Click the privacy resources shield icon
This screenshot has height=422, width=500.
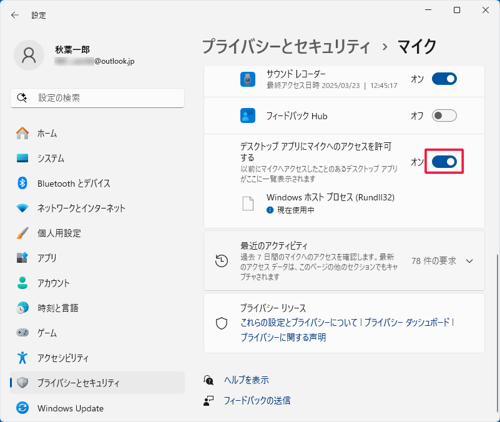pyautogui.click(x=222, y=323)
